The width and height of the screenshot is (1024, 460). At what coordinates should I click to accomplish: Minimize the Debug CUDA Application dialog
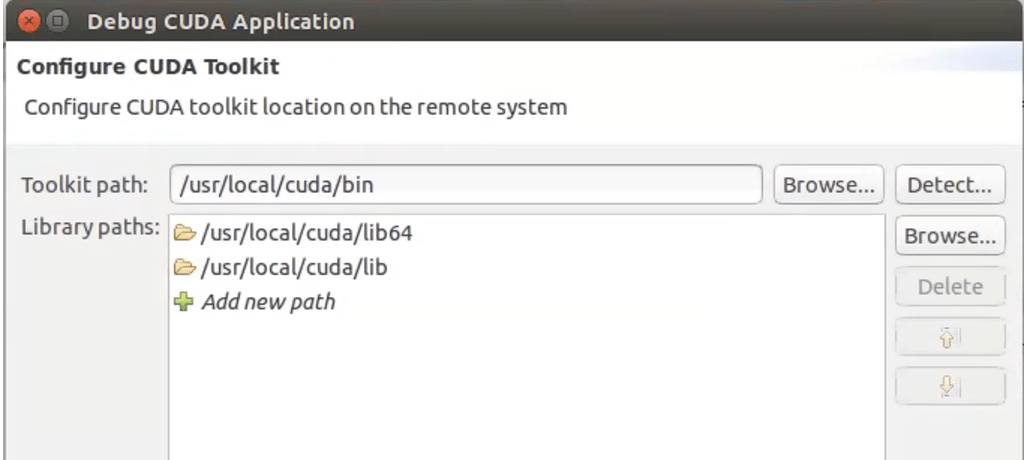coord(59,20)
